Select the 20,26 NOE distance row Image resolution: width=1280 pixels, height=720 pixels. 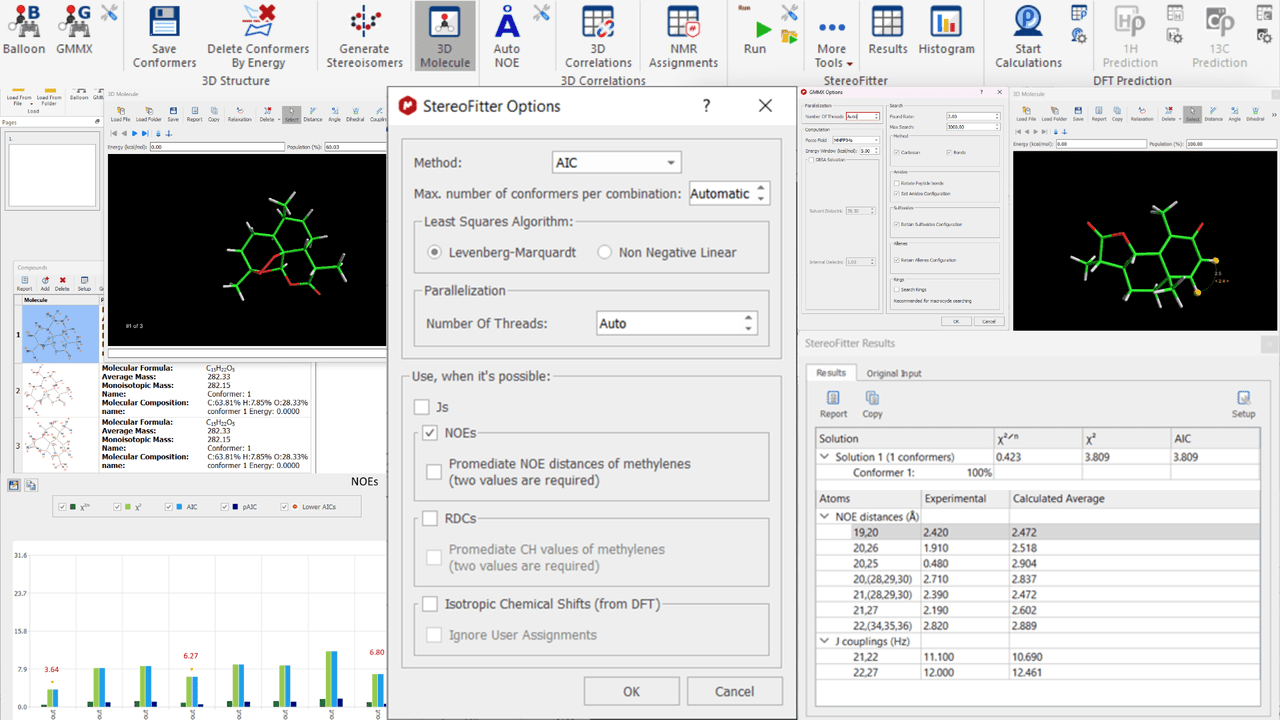[x=1037, y=548]
